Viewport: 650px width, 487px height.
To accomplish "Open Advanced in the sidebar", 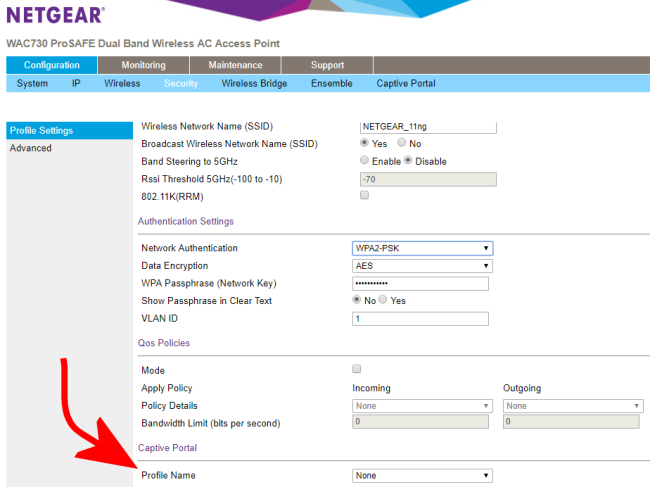I will (x=31, y=148).
